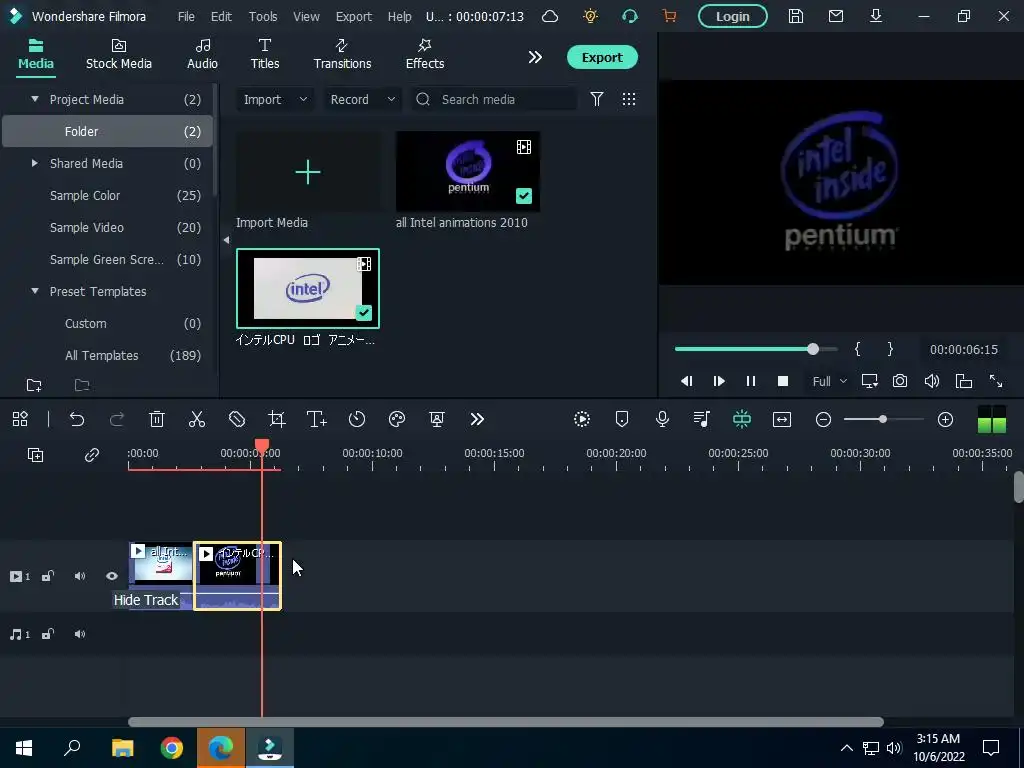Add a new folder in media panel

pyautogui.click(x=34, y=385)
